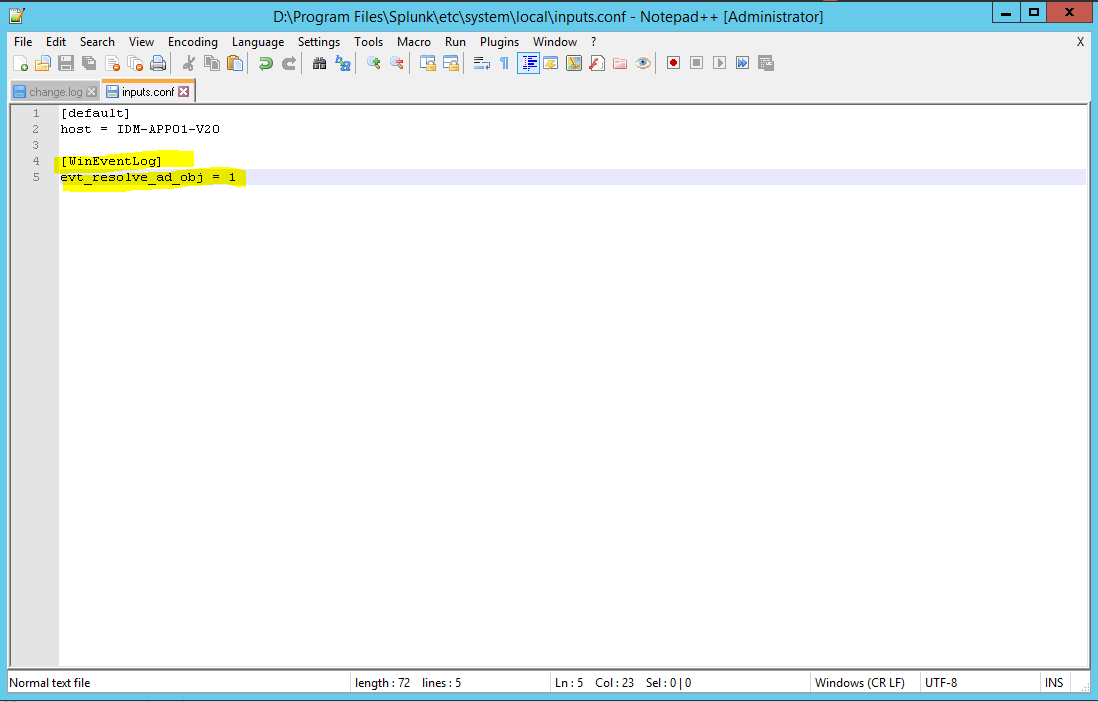Image resolution: width=1098 pixels, height=702 pixels.
Task: Click the macro Playback icon
Action: coord(719,63)
